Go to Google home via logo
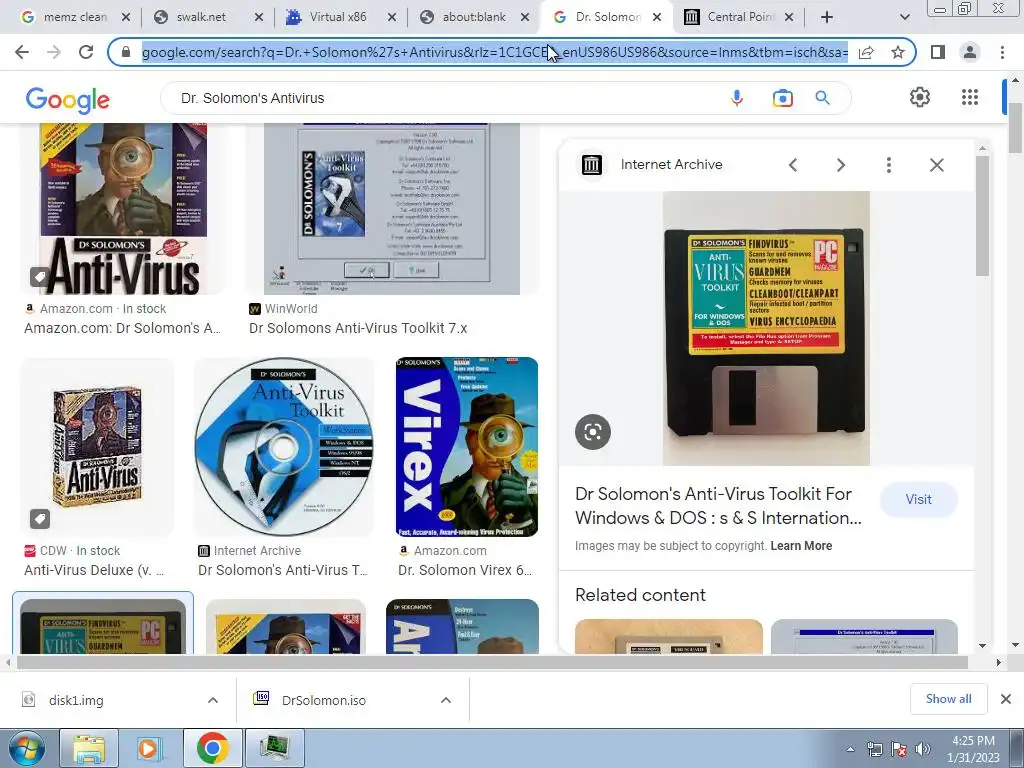 [68, 99]
